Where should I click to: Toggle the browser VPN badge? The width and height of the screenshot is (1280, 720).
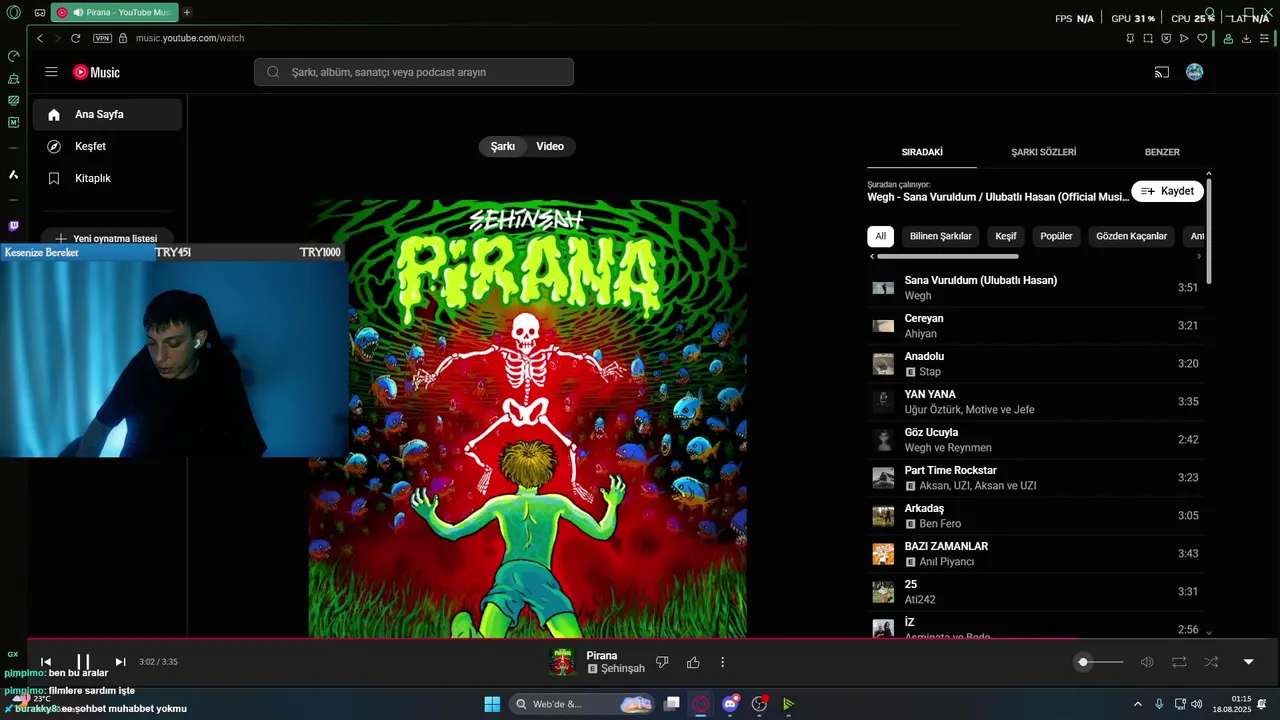coord(102,38)
